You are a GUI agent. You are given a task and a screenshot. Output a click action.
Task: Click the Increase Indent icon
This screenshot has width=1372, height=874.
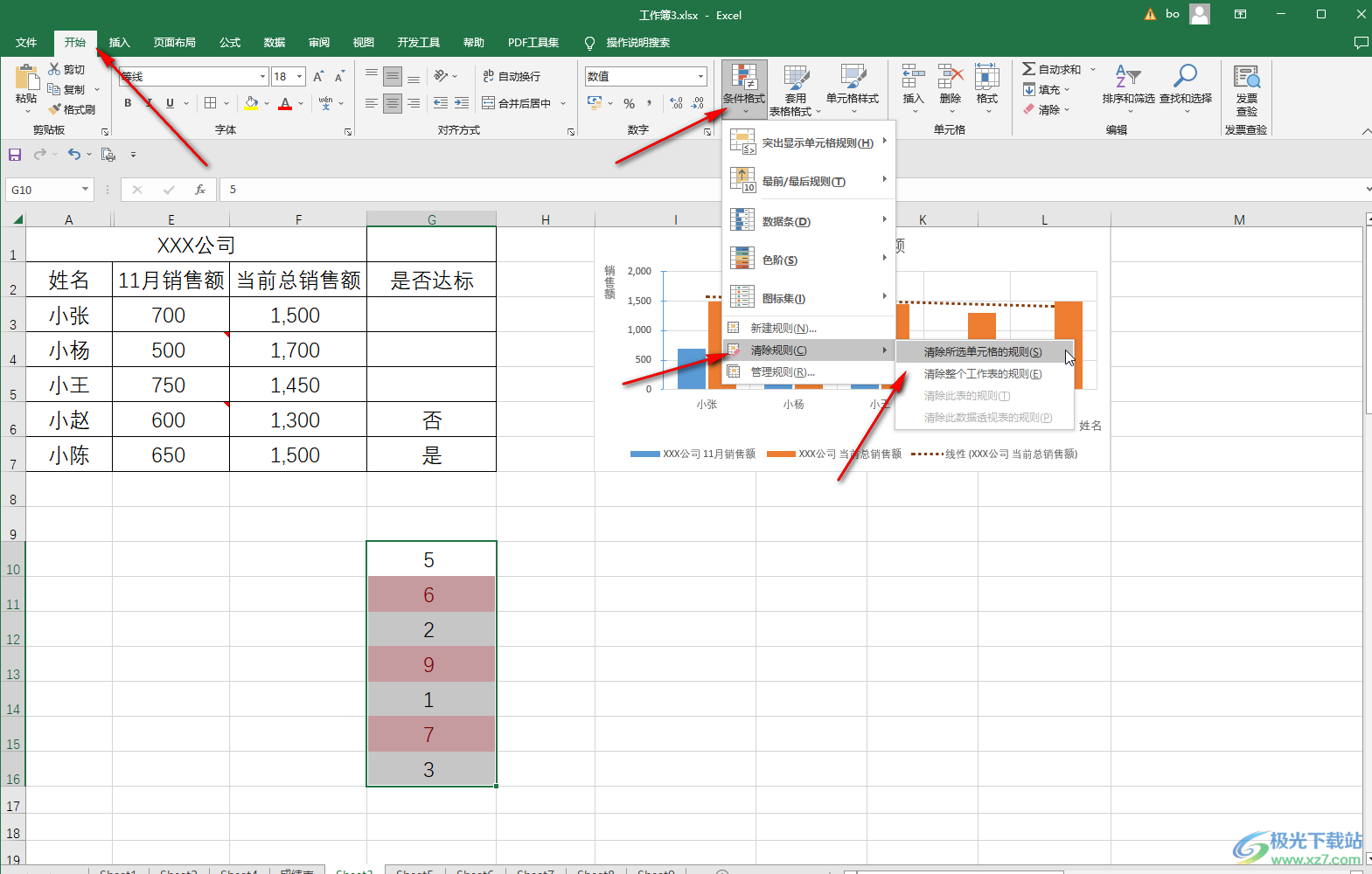click(462, 103)
